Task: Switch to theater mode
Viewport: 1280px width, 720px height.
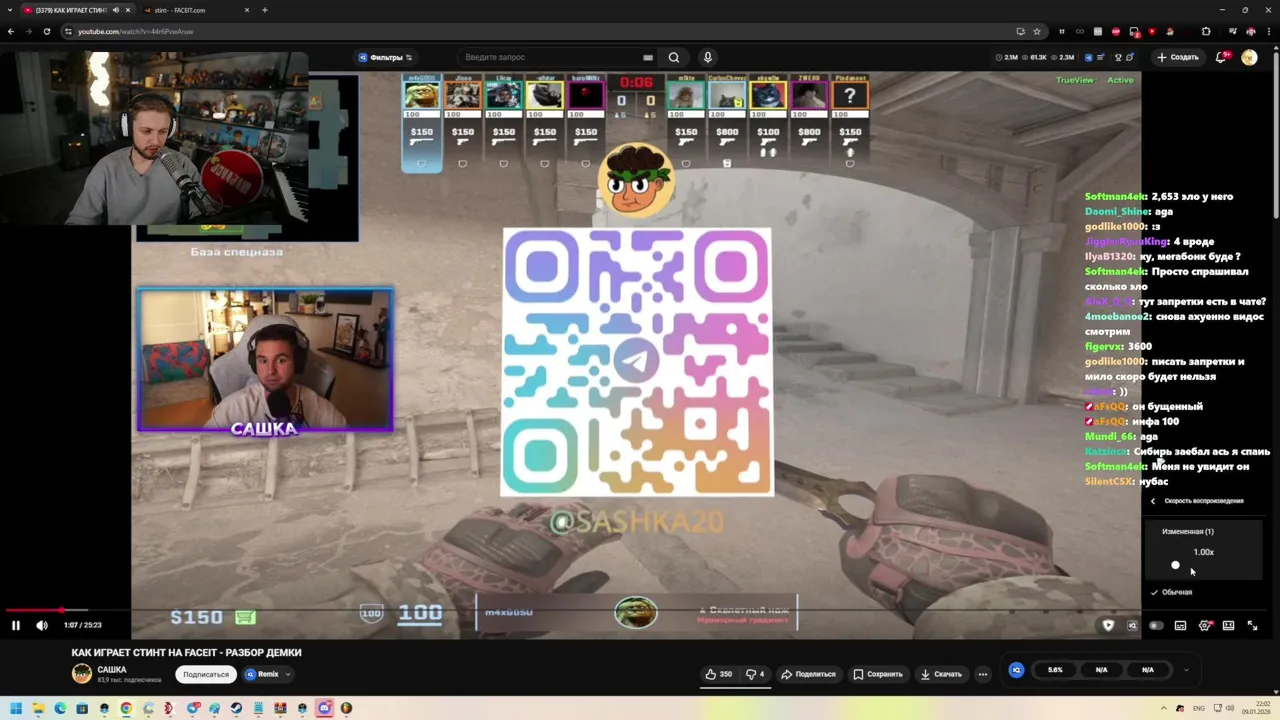Action: pyautogui.click(x=1228, y=625)
